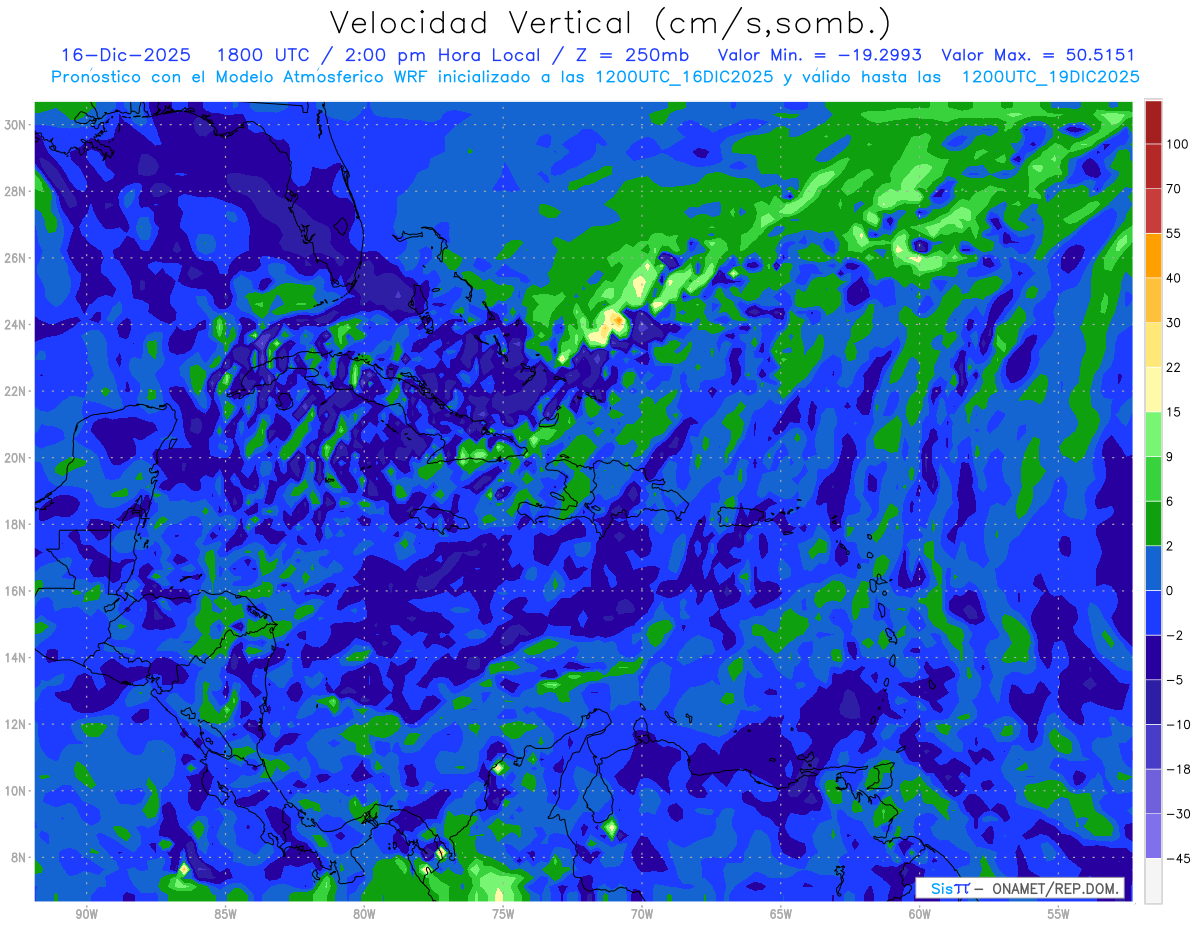The height and width of the screenshot is (927, 1200).
Task: Click the 'Valor Max. = 50.5151' text
Action: coord(1038,55)
